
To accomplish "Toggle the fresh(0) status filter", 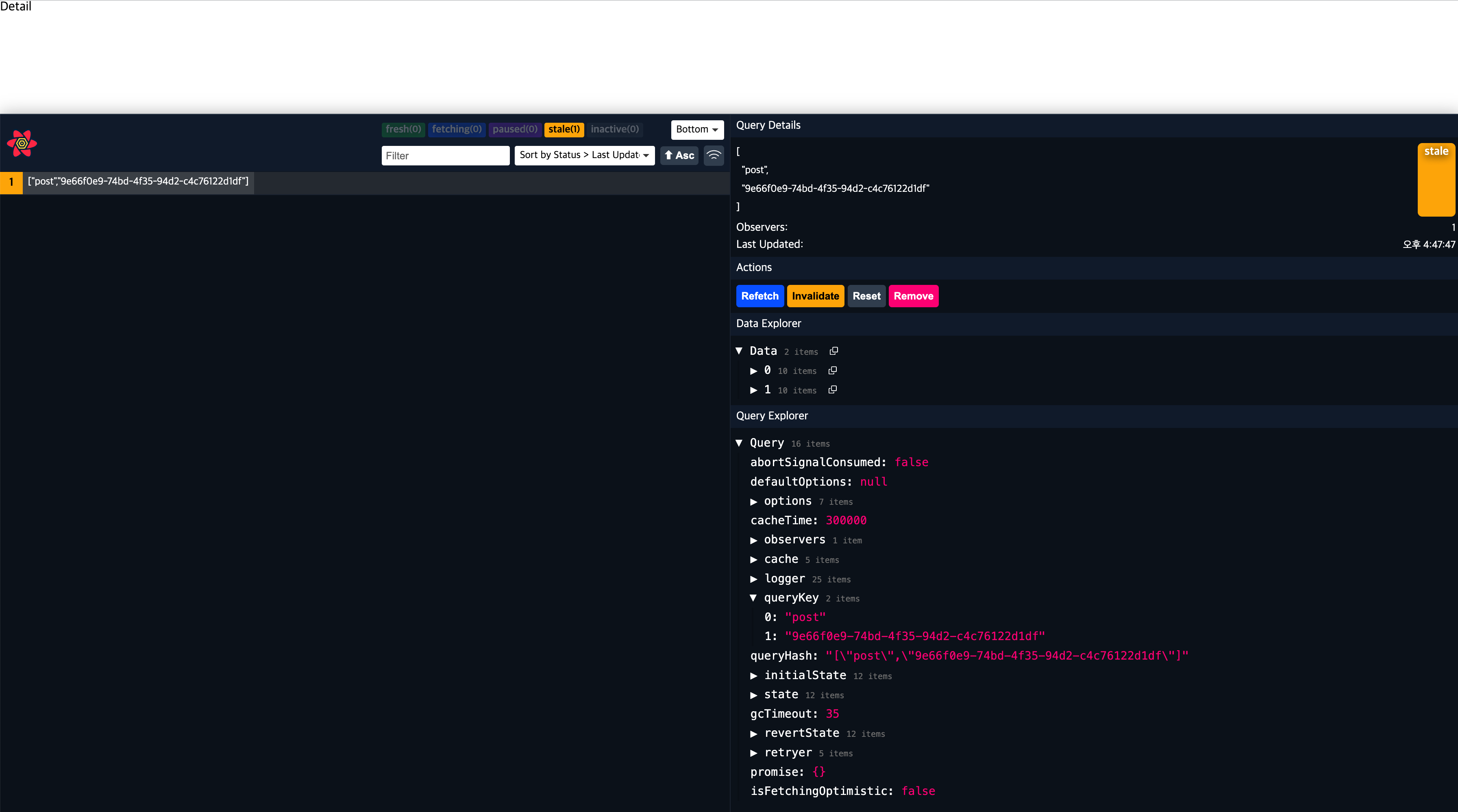I will coord(403,129).
